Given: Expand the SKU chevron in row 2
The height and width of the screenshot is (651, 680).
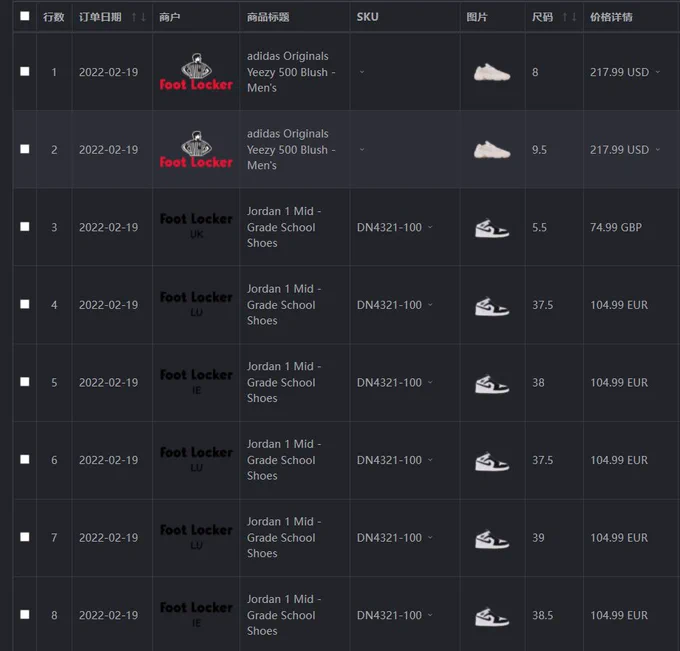Looking at the screenshot, I should tap(362, 150).
